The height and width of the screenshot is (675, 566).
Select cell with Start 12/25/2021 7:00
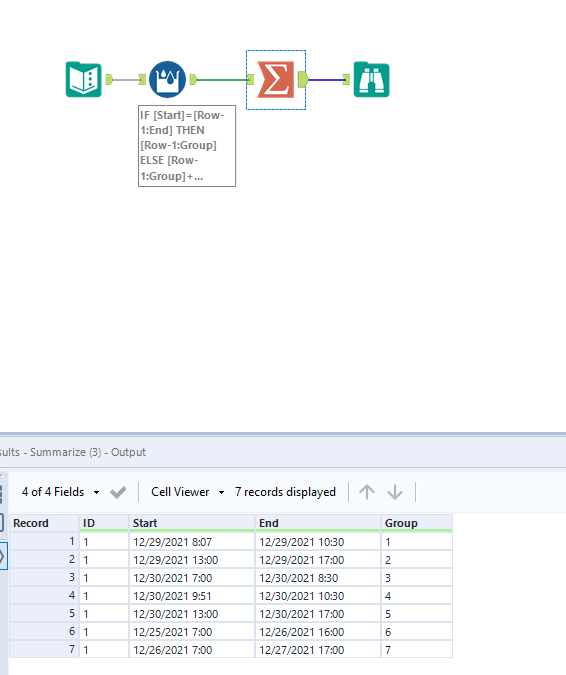click(192, 632)
